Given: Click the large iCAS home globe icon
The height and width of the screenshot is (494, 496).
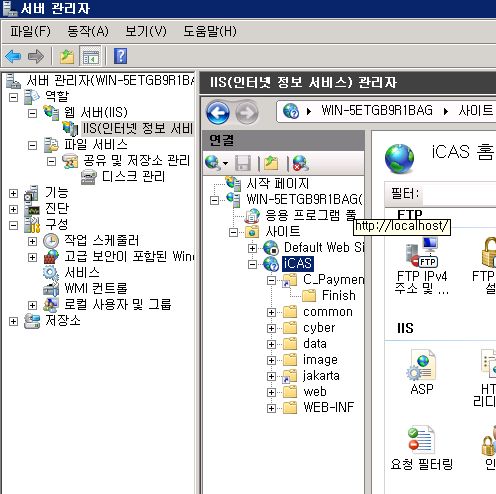Looking at the screenshot, I should point(399,159).
